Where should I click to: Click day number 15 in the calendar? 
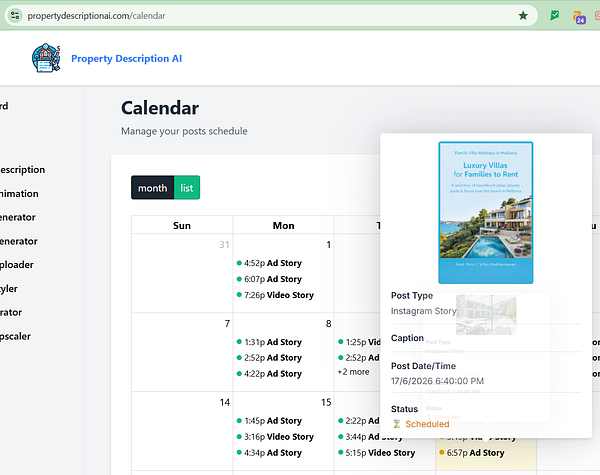coord(326,402)
